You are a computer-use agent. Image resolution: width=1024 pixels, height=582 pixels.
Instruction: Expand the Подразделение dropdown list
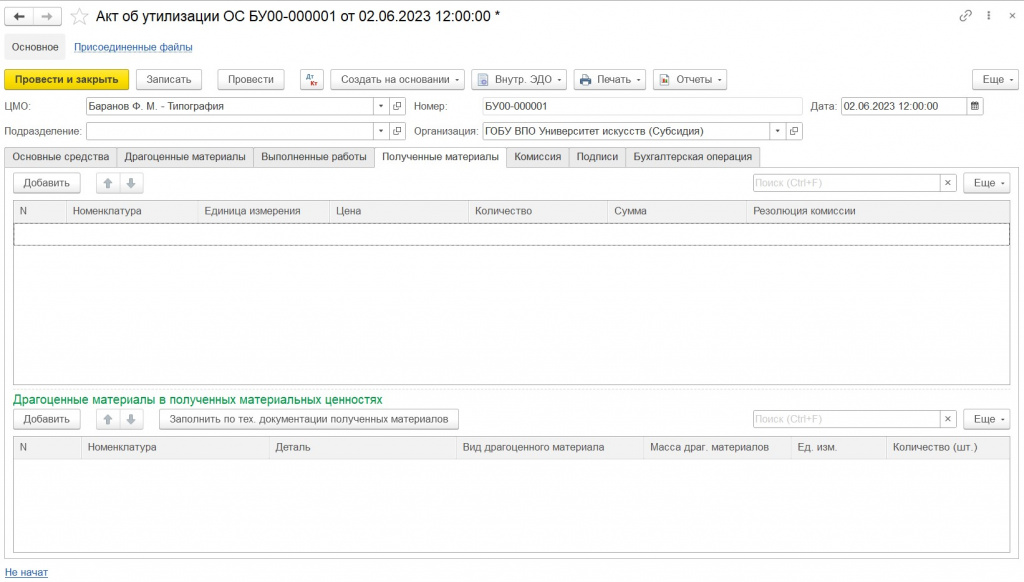point(381,131)
